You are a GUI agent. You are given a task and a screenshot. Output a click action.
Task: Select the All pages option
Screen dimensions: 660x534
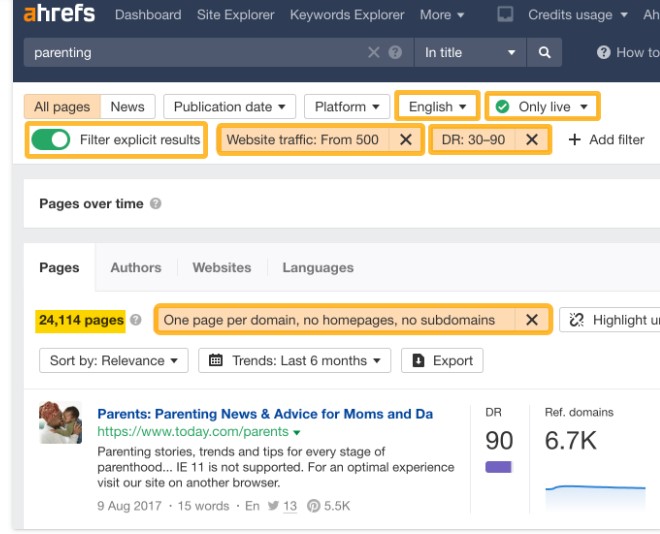[62, 107]
